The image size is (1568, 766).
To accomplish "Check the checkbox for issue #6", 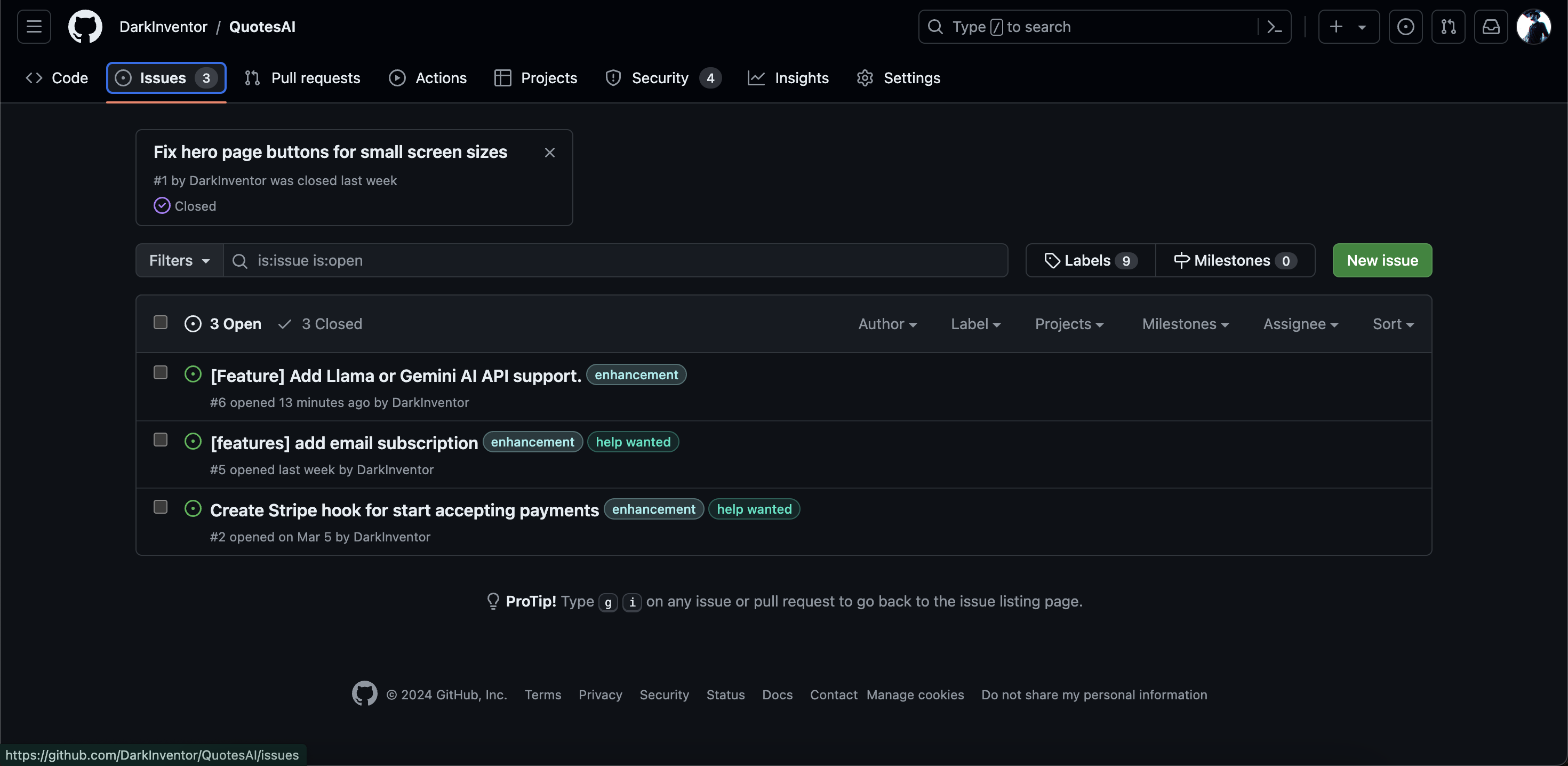I will point(160,373).
